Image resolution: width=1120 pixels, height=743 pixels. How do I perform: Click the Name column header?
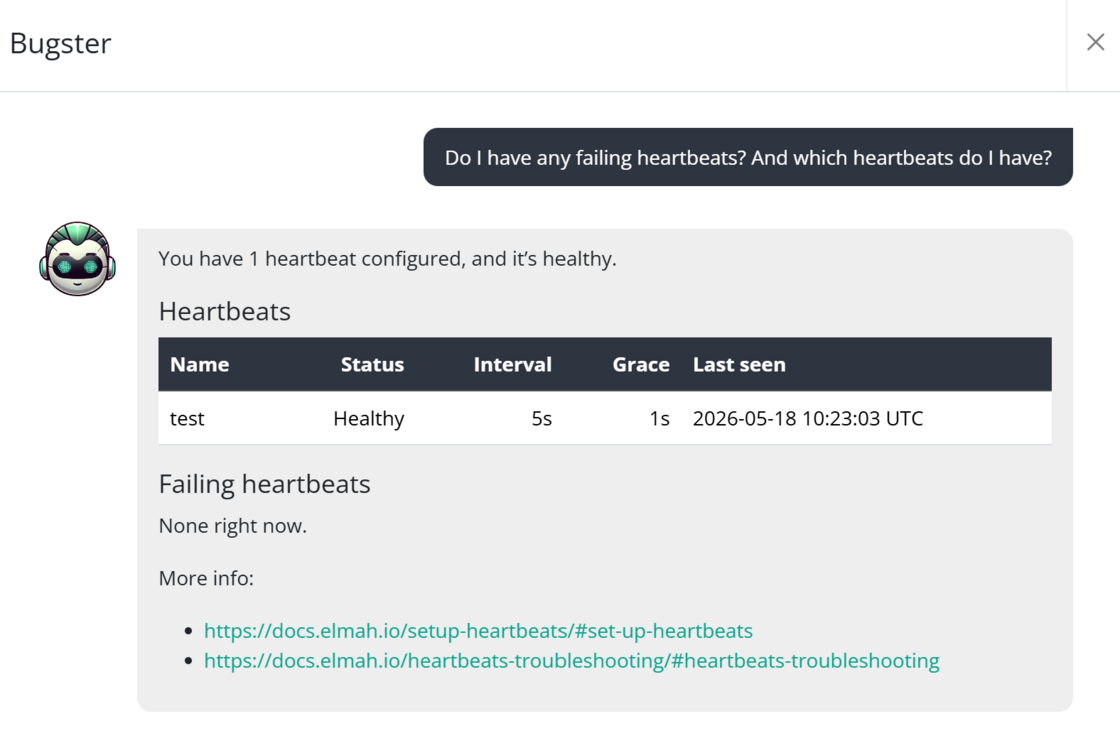pyautogui.click(x=199, y=364)
